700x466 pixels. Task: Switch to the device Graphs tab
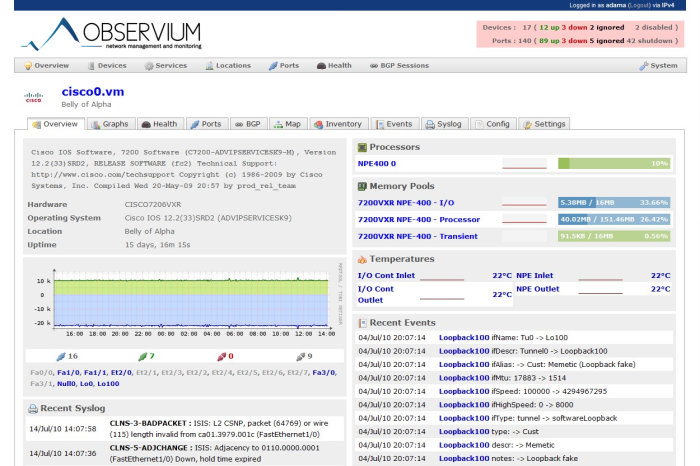110,124
